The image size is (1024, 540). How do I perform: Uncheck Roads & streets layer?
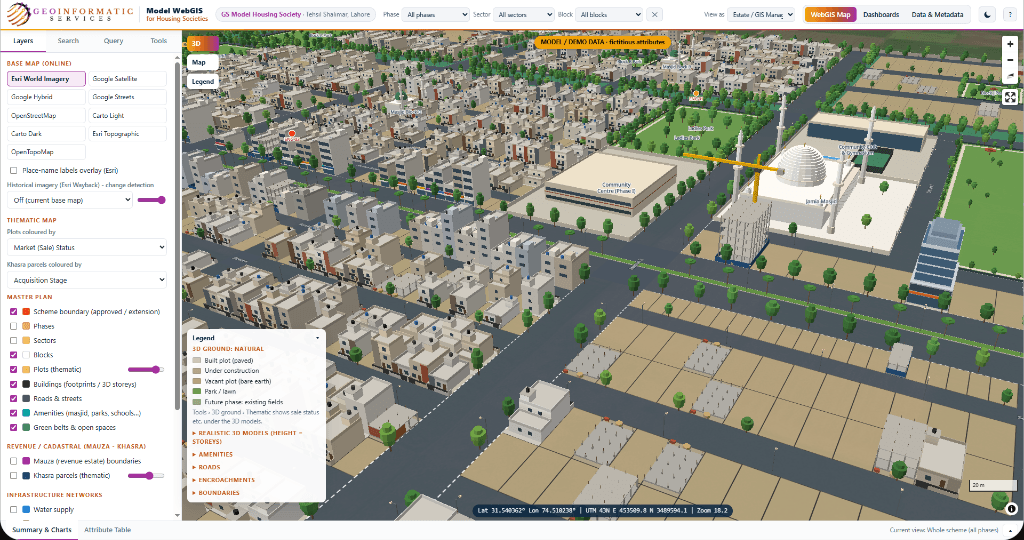(x=13, y=398)
